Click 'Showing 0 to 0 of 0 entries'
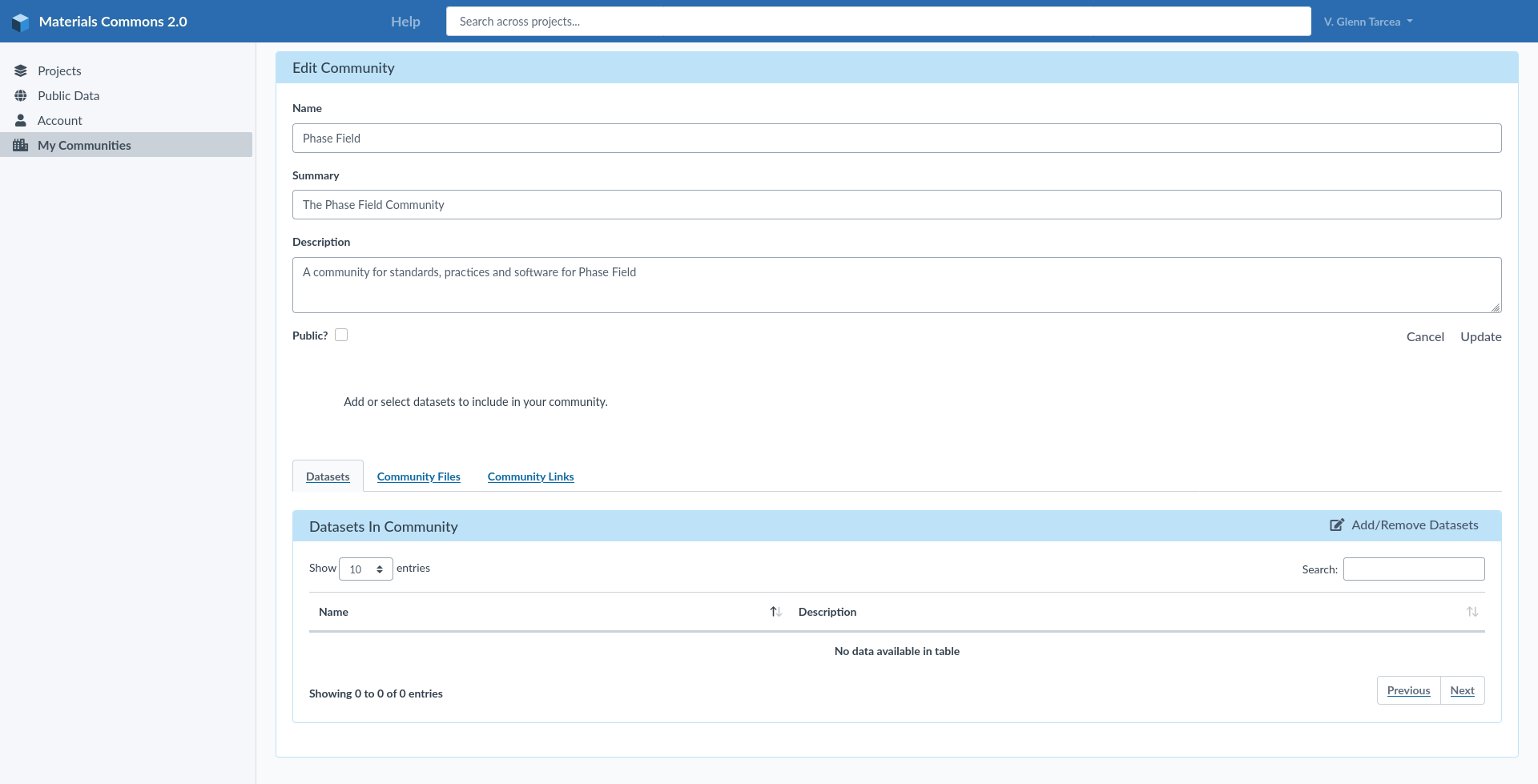Screen dimensions: 1538x784 click(x=376, y=694)
